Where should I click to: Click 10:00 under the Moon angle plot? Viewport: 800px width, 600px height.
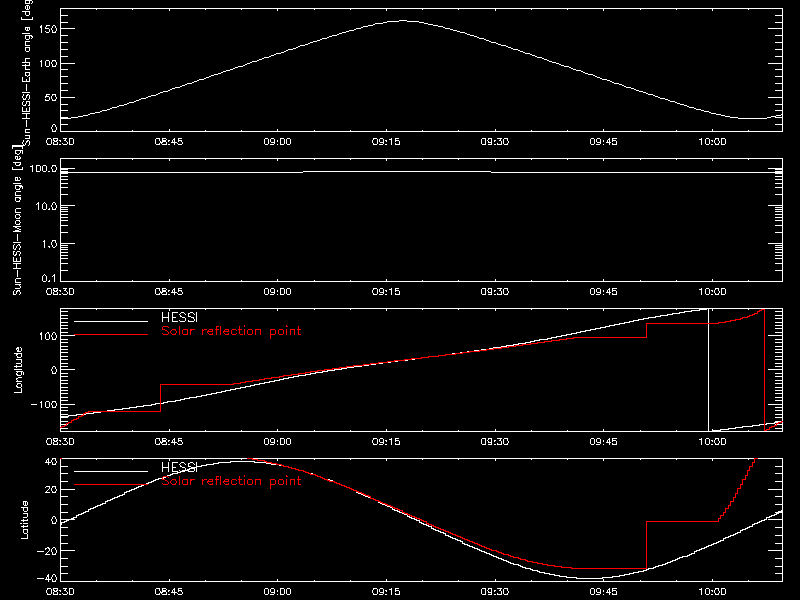pos(712,291)
